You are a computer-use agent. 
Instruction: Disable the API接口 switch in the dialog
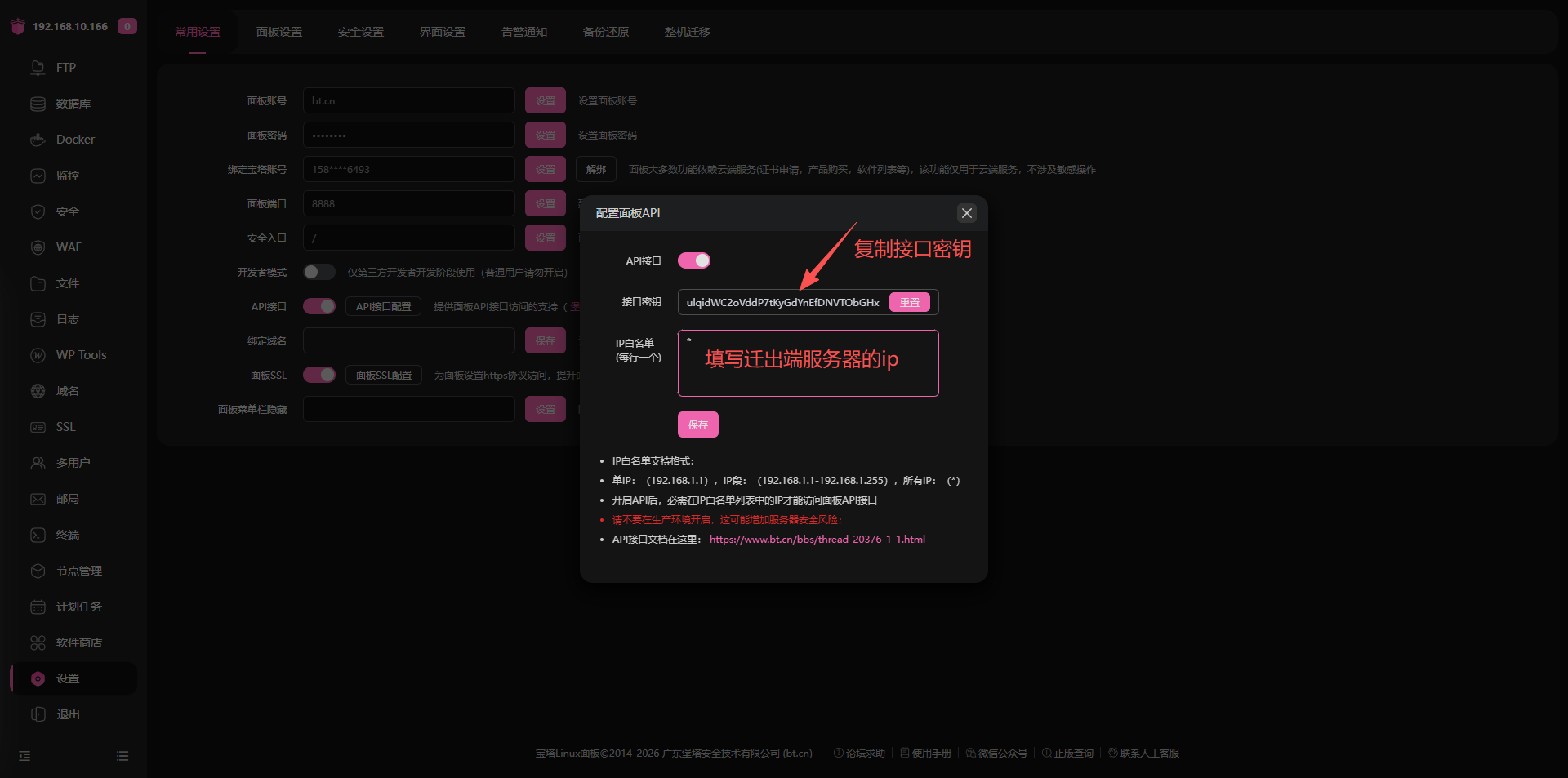(693, 260)
